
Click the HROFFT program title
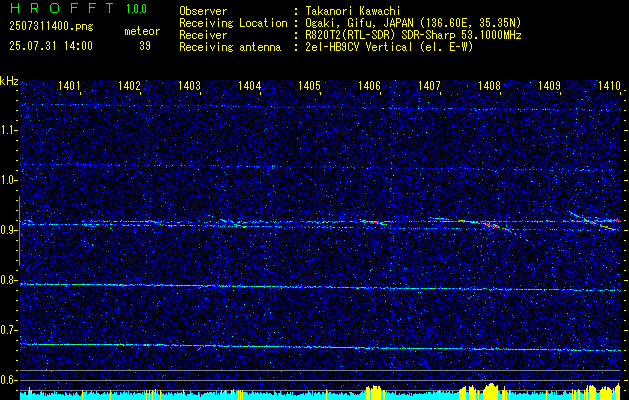[61, 8]
